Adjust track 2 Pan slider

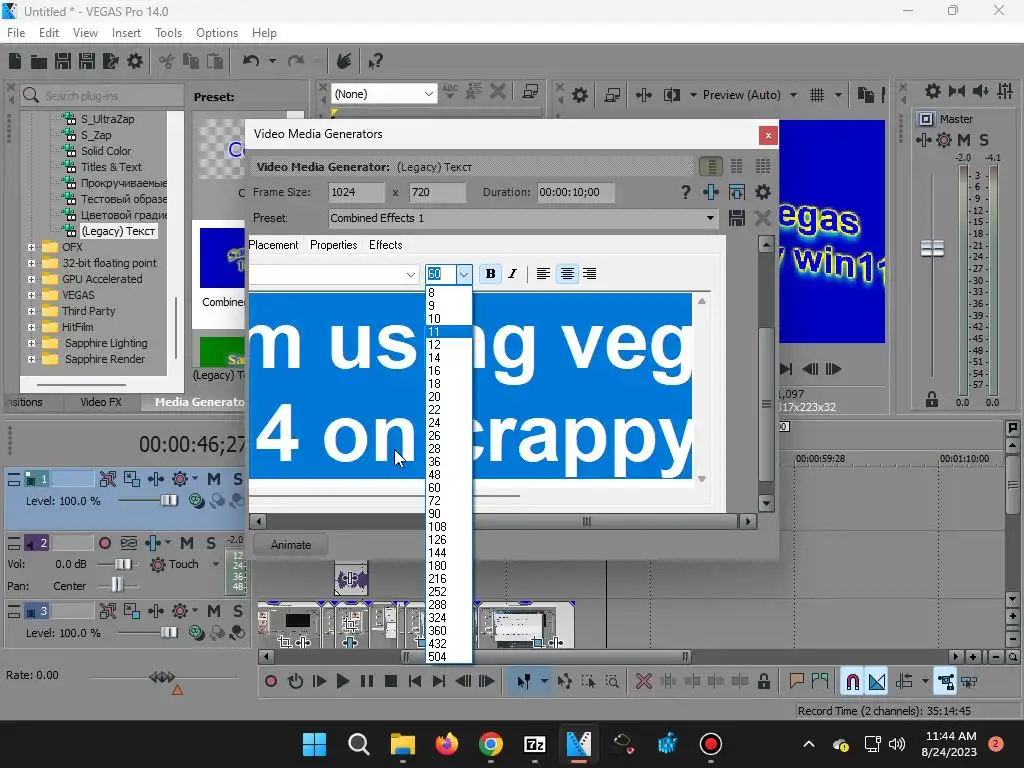tap(118, 586)
